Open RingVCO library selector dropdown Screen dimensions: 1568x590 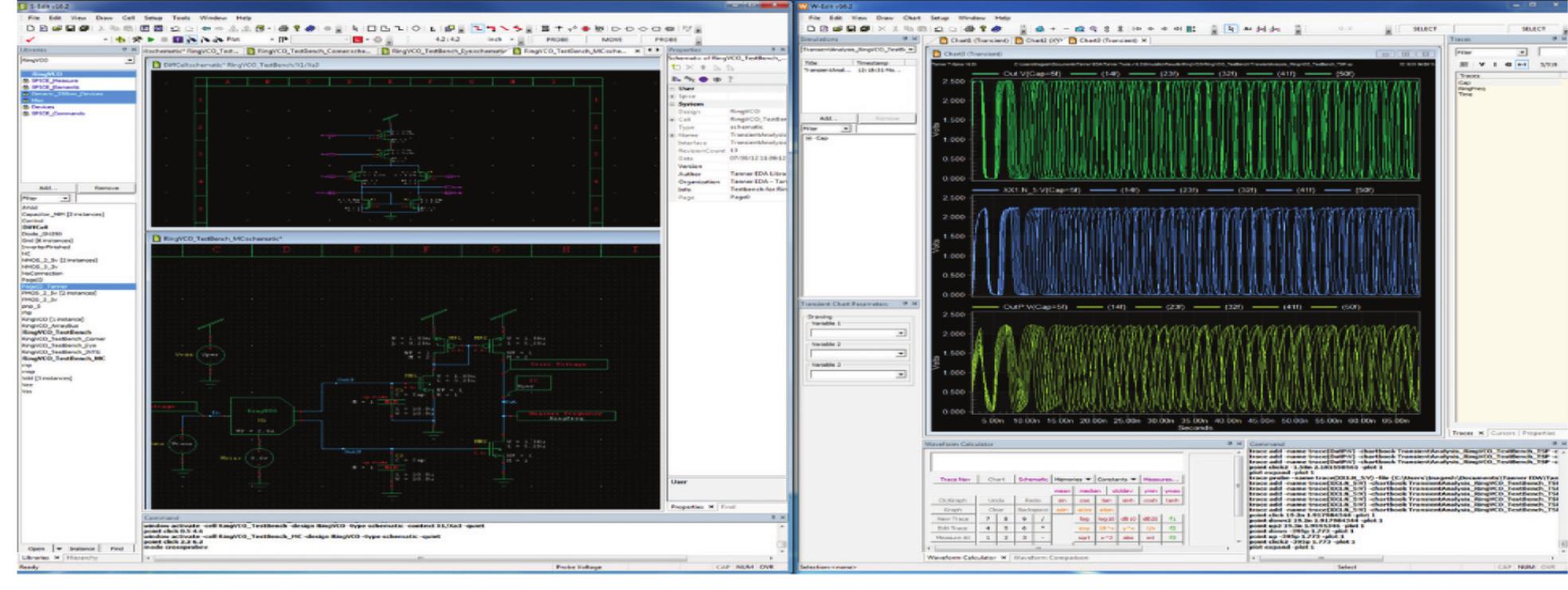(130, 60)
